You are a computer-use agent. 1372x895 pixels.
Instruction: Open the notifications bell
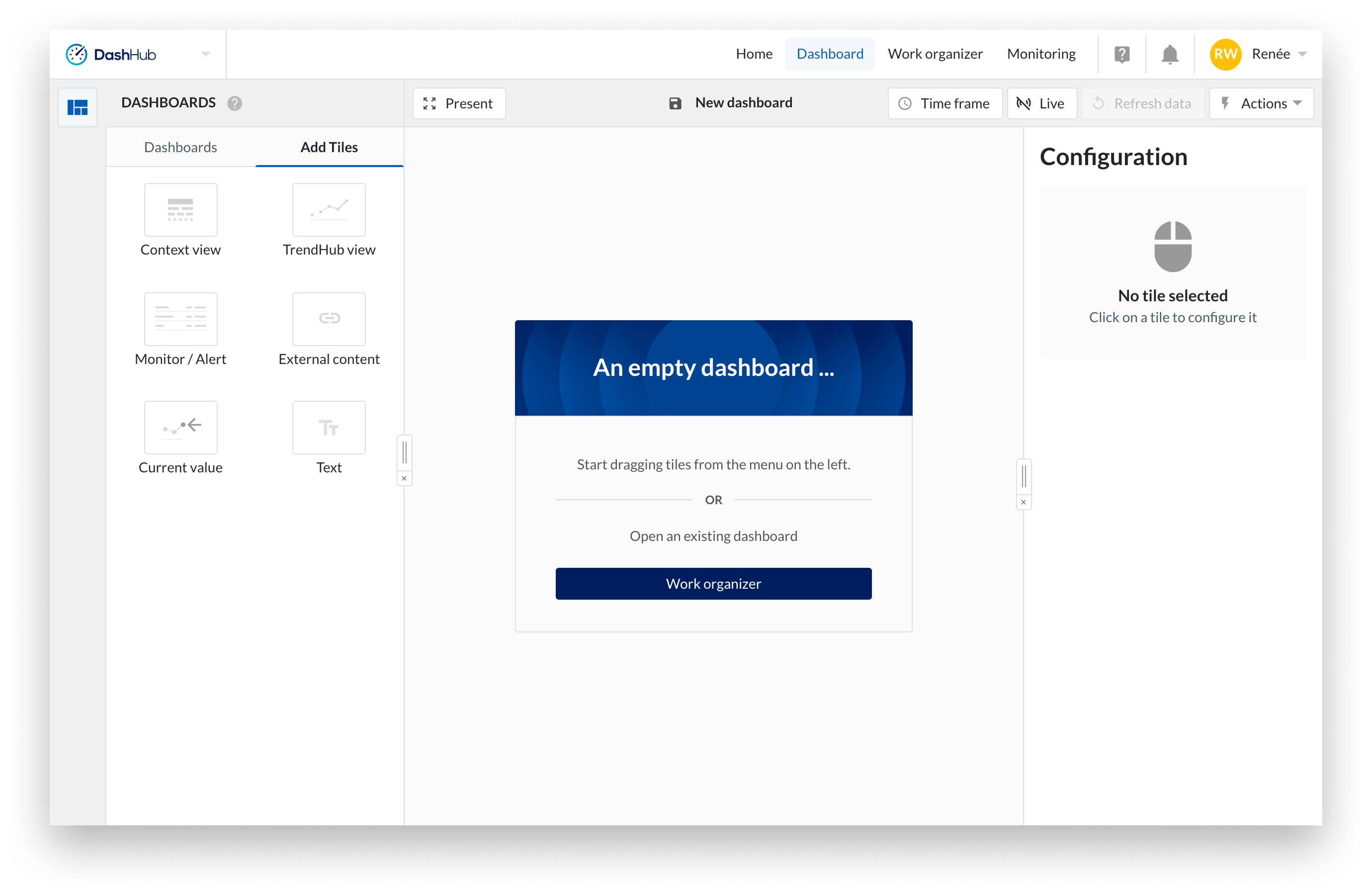(1170, 54)
